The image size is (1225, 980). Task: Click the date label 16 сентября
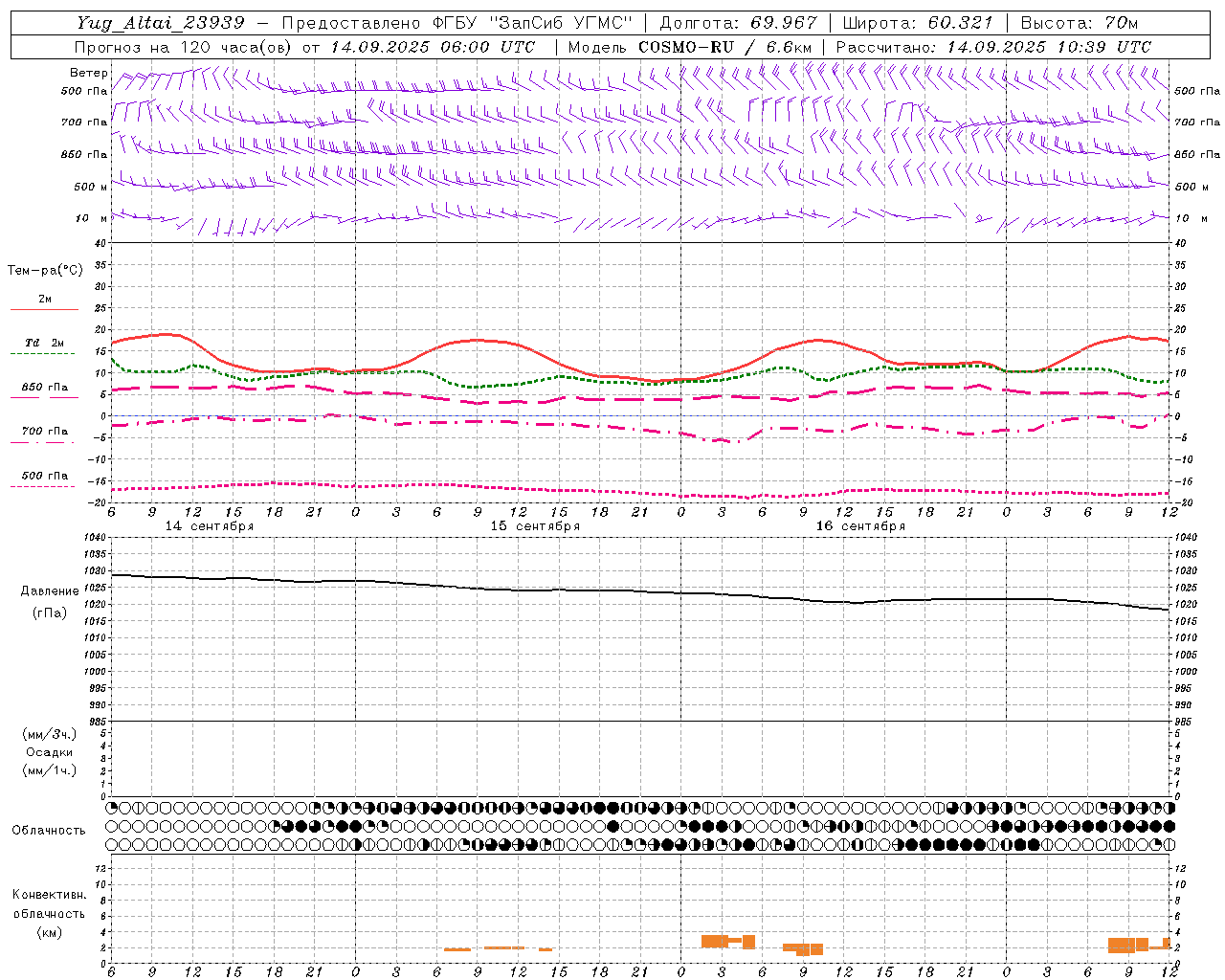tap(860, 526)
